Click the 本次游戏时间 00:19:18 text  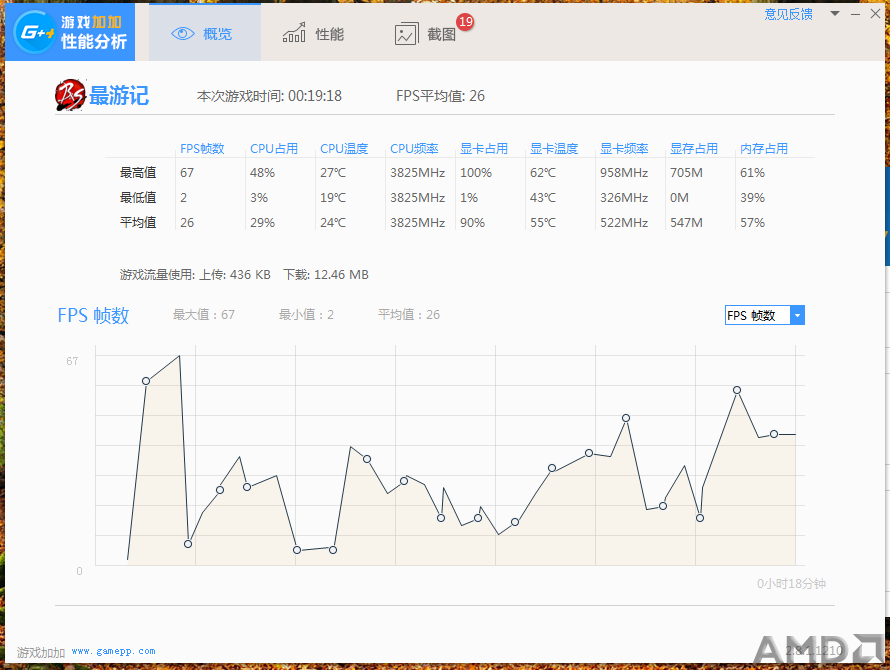coord(269,96)
